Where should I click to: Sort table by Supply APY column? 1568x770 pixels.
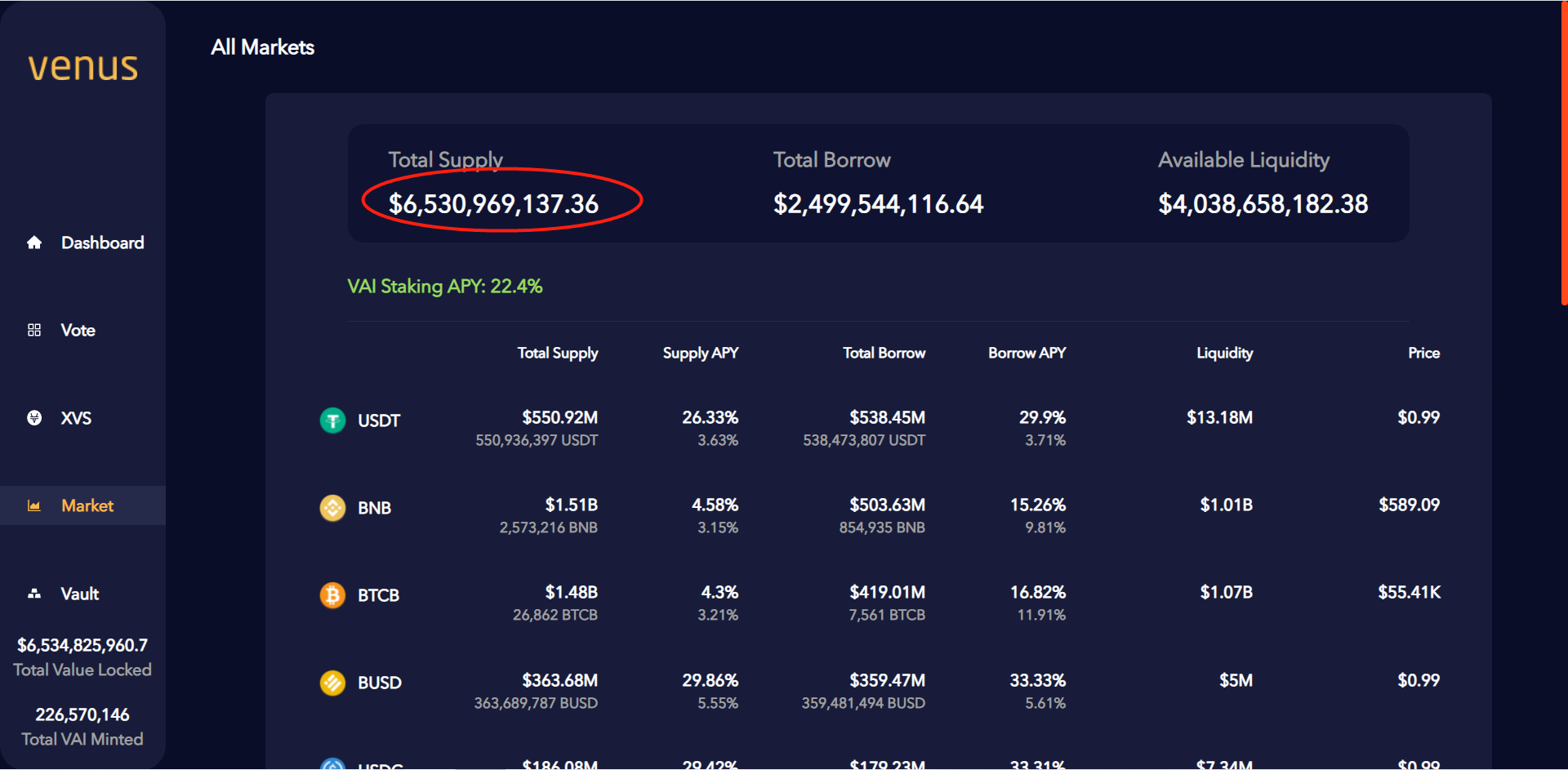click(x=700, y=353)
